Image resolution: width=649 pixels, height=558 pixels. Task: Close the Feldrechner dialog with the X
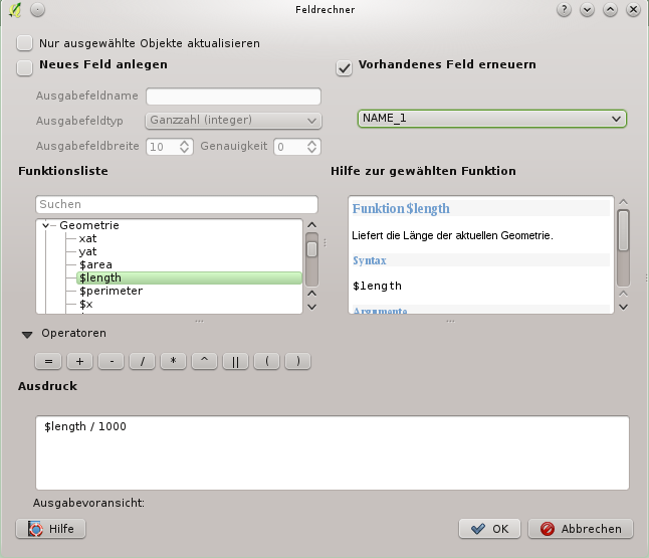633,10
